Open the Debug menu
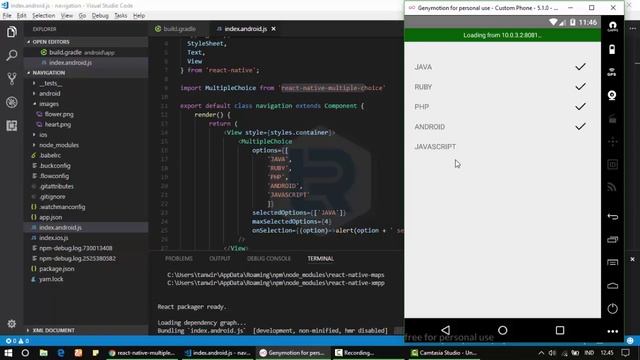Screen dimensions: 640x360 [100, 16]
